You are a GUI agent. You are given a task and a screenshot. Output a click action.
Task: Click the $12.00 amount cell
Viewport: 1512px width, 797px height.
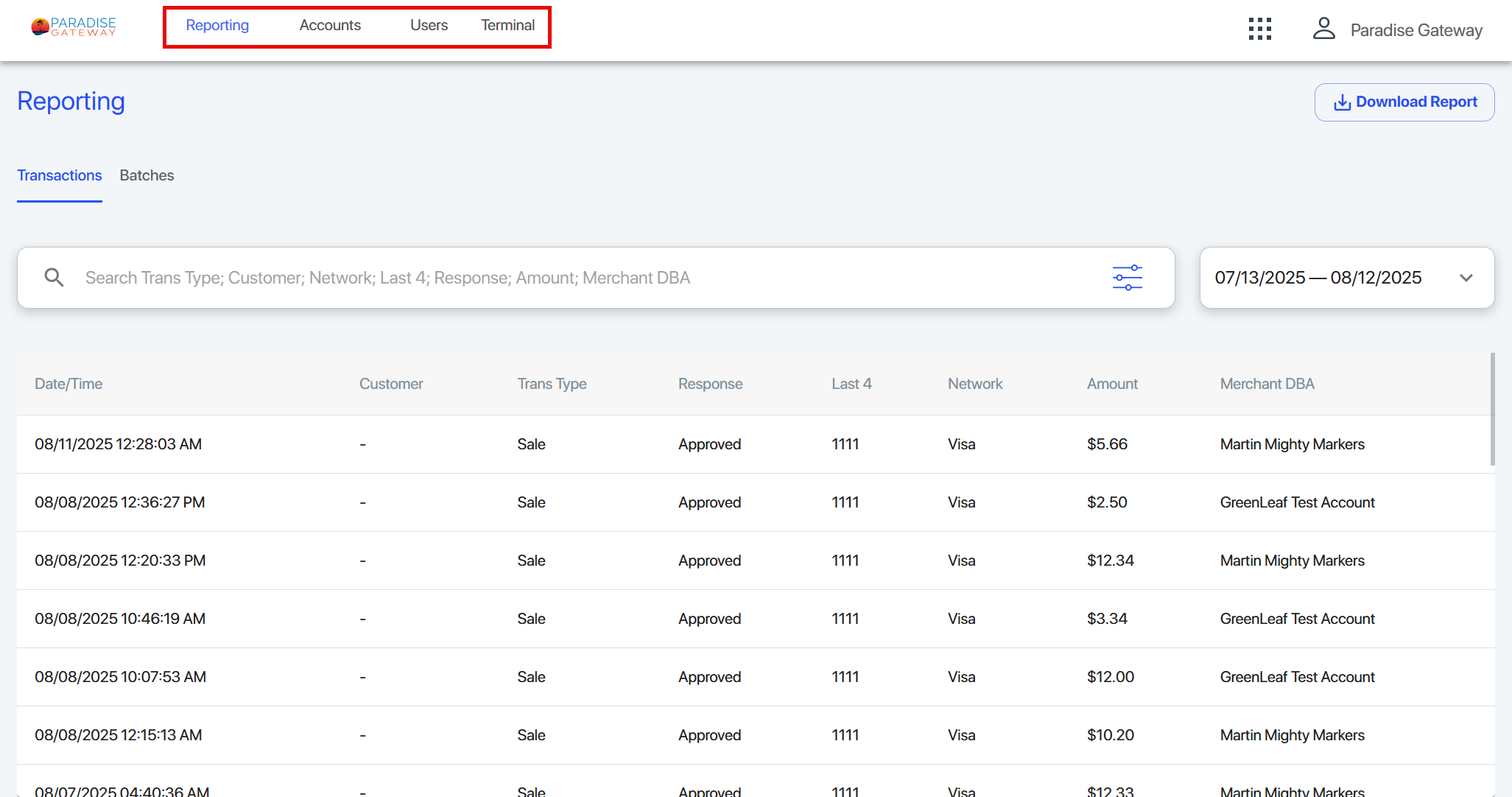click(1111, 677)
